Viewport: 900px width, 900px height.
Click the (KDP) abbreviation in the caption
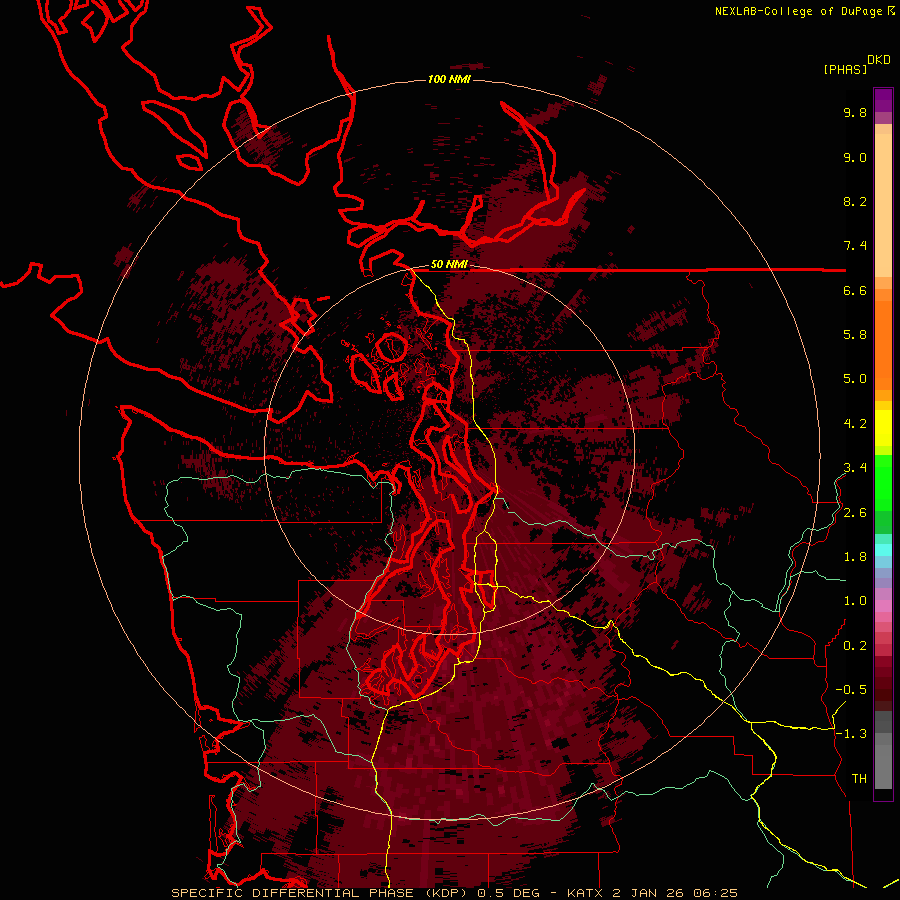tap(448, 893)
